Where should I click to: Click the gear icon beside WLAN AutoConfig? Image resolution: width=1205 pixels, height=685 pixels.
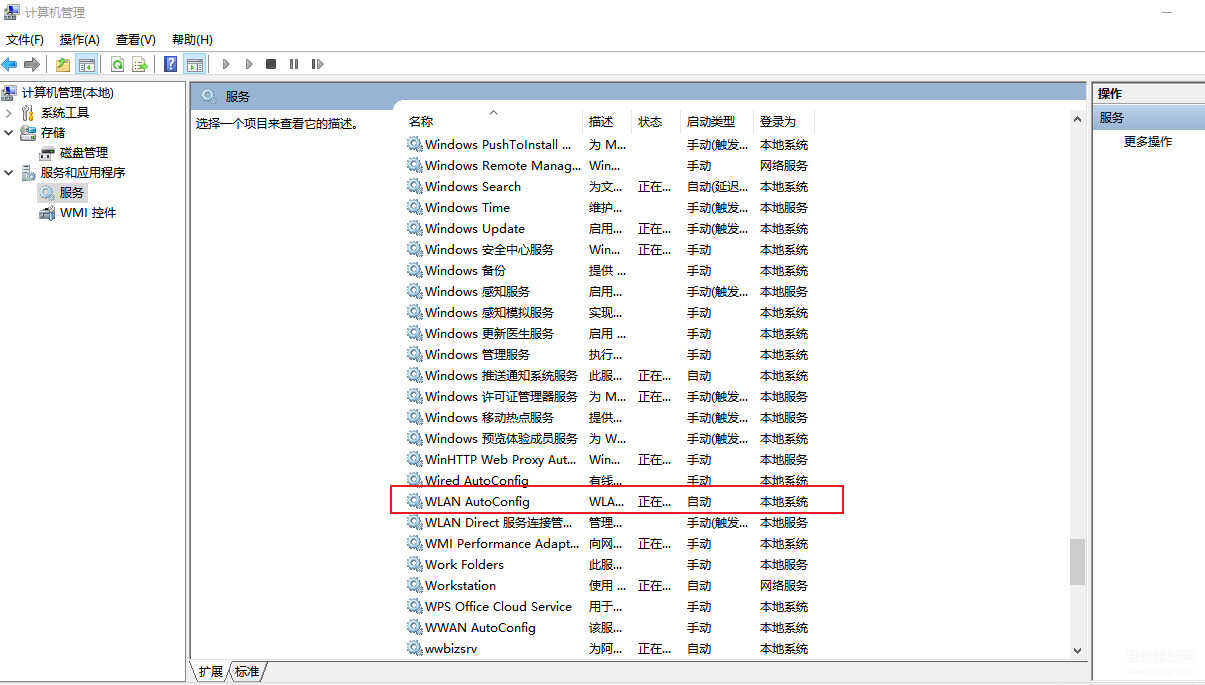[415, 501]
